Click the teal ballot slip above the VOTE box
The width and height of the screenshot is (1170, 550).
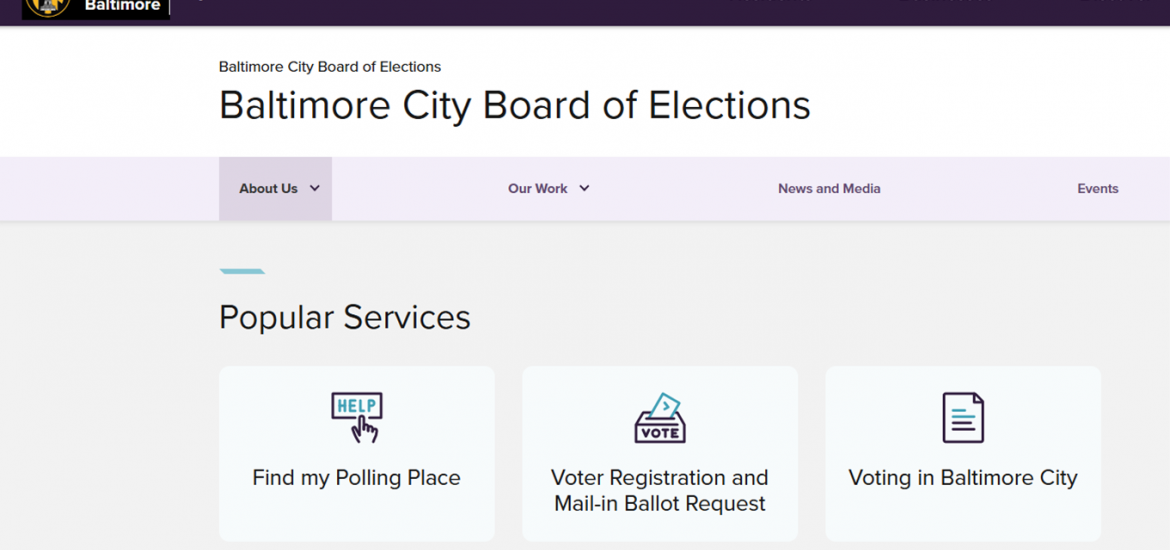[x=664, y=405]
